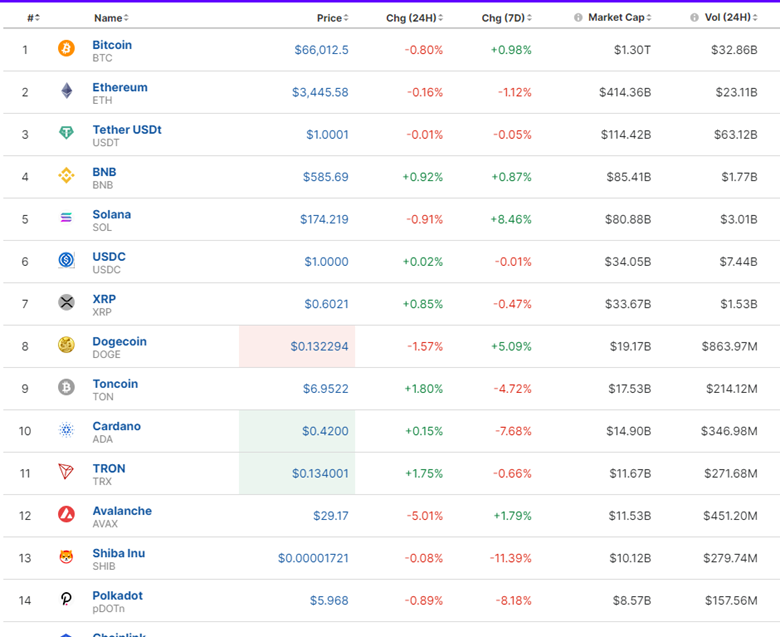
Task: Click the Shiba Inu logo icon
Action: tap(66, 556)
